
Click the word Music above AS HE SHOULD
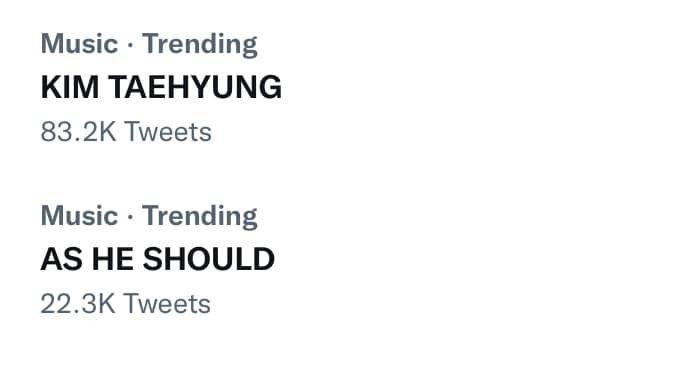point(79,215)
